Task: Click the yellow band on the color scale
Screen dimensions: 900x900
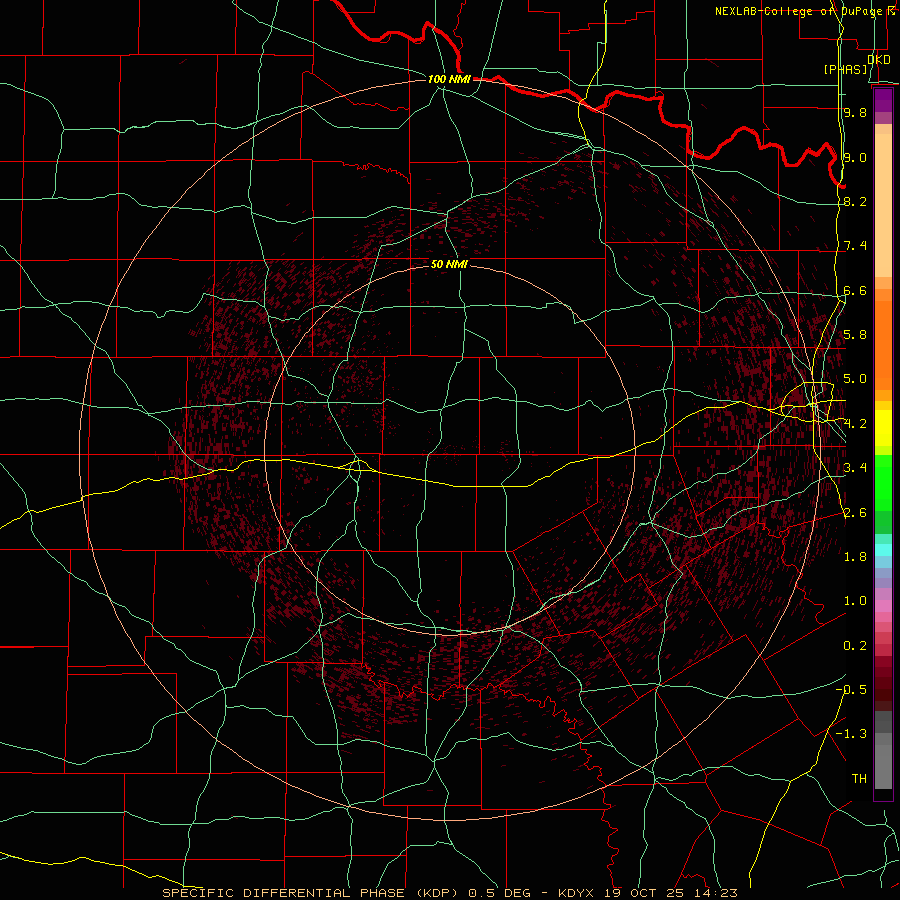Action: (x=883, y=428)
